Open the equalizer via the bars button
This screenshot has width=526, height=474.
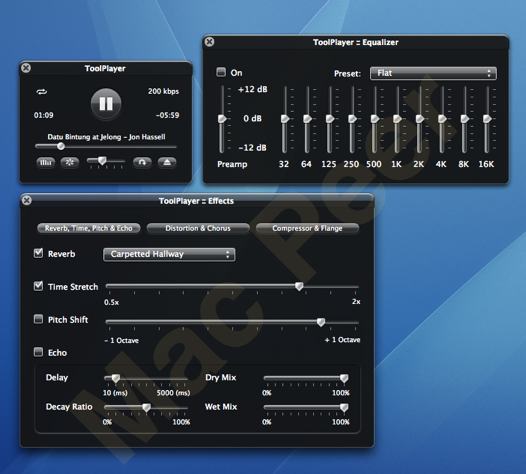[46, 163]
